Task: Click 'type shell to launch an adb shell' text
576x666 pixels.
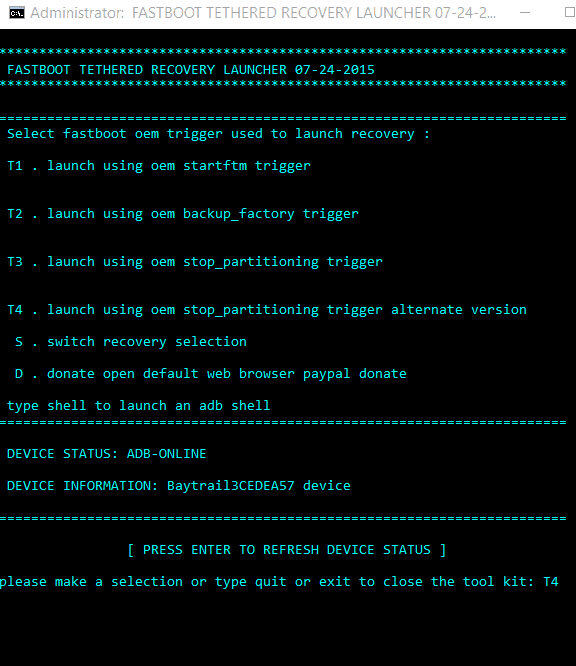Action: 138,406
